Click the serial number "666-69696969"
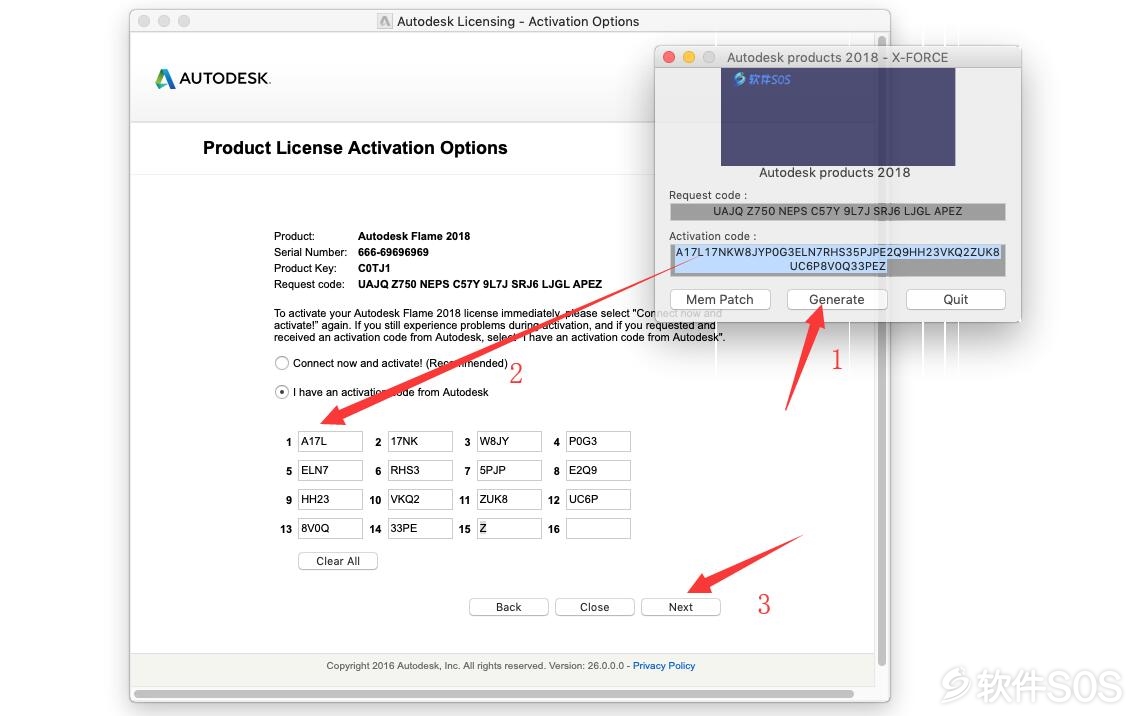This screenshot has width=1139, height=716. pos(393,252)
